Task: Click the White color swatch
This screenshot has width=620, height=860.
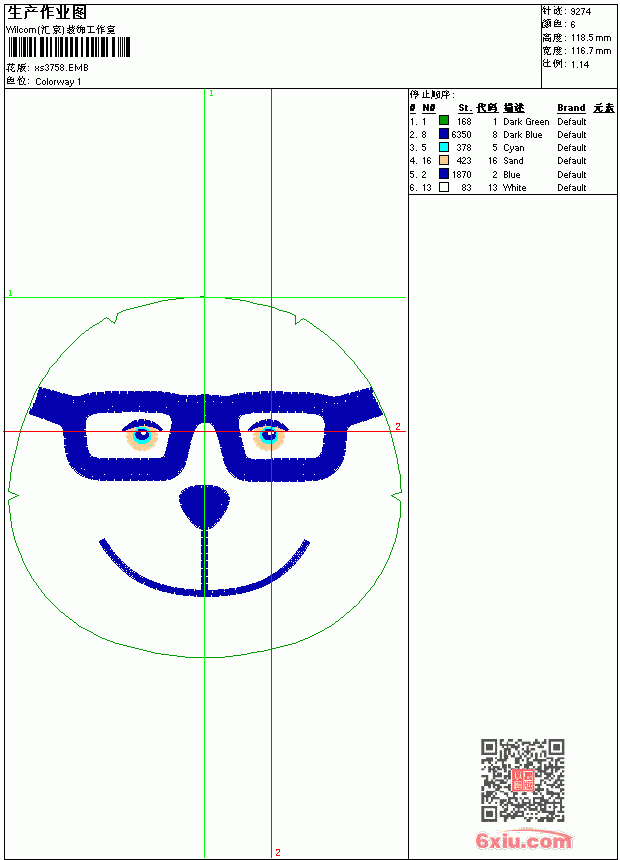Action: click(x=444, y=187)
